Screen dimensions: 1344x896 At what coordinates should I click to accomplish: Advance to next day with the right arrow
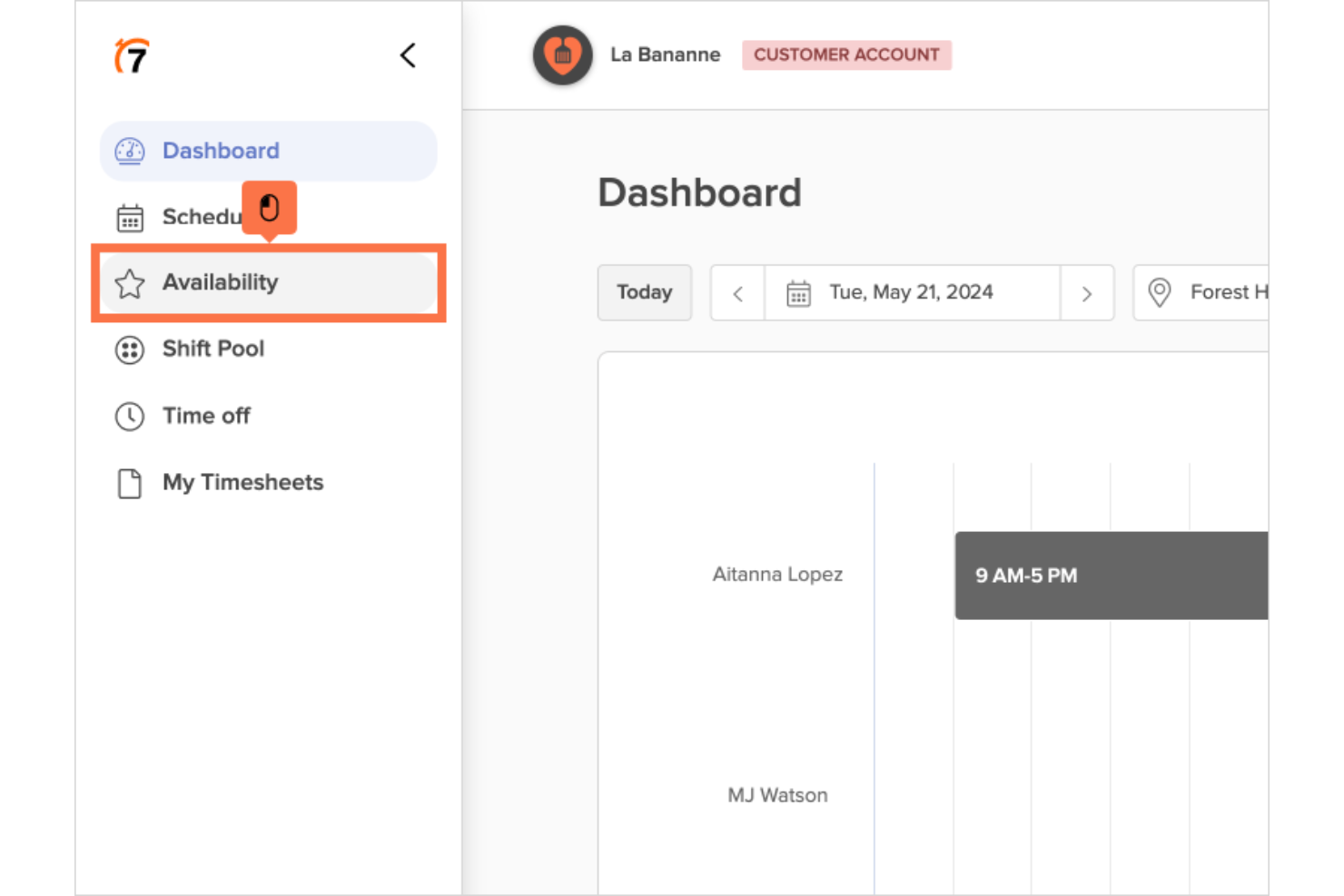(x=1088, y=292)
